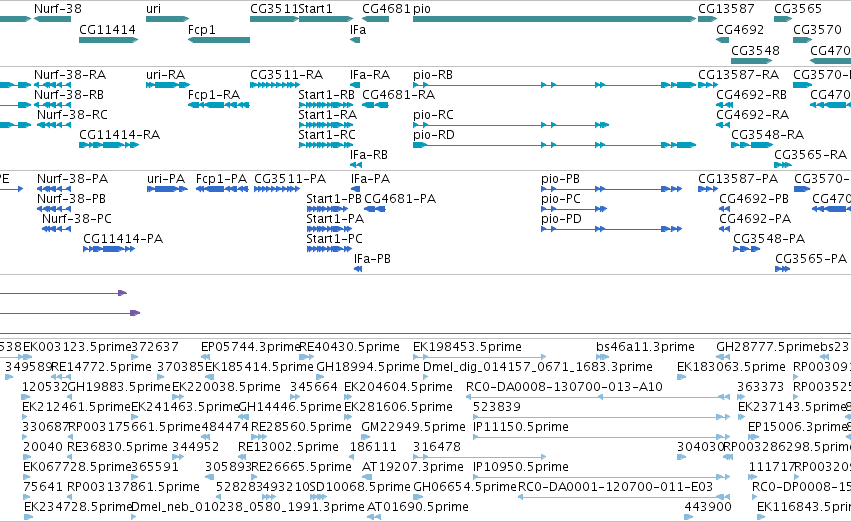This screenshot has width=851, height=522.
Task: Open transcript uri-RA
Action: (x=166, y=74)
